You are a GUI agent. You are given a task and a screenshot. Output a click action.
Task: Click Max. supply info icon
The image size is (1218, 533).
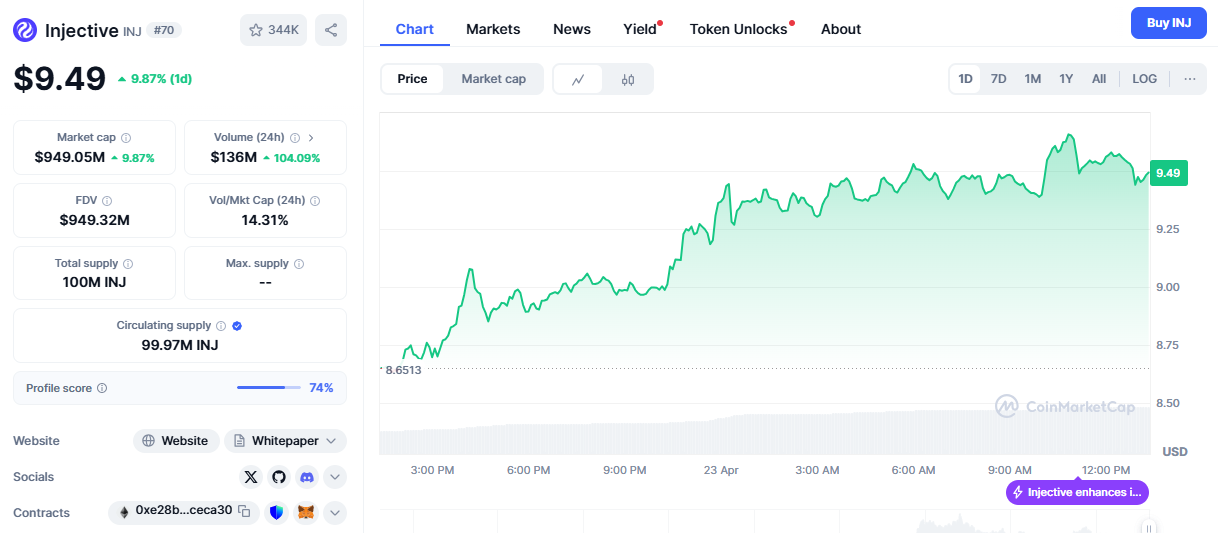coord(299,264)
